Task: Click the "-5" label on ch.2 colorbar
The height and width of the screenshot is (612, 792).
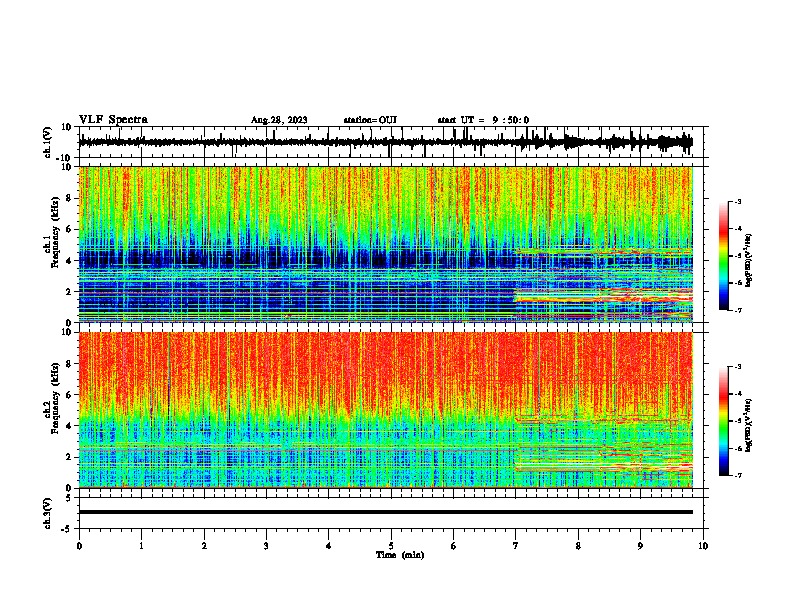Action: [738, 421]
